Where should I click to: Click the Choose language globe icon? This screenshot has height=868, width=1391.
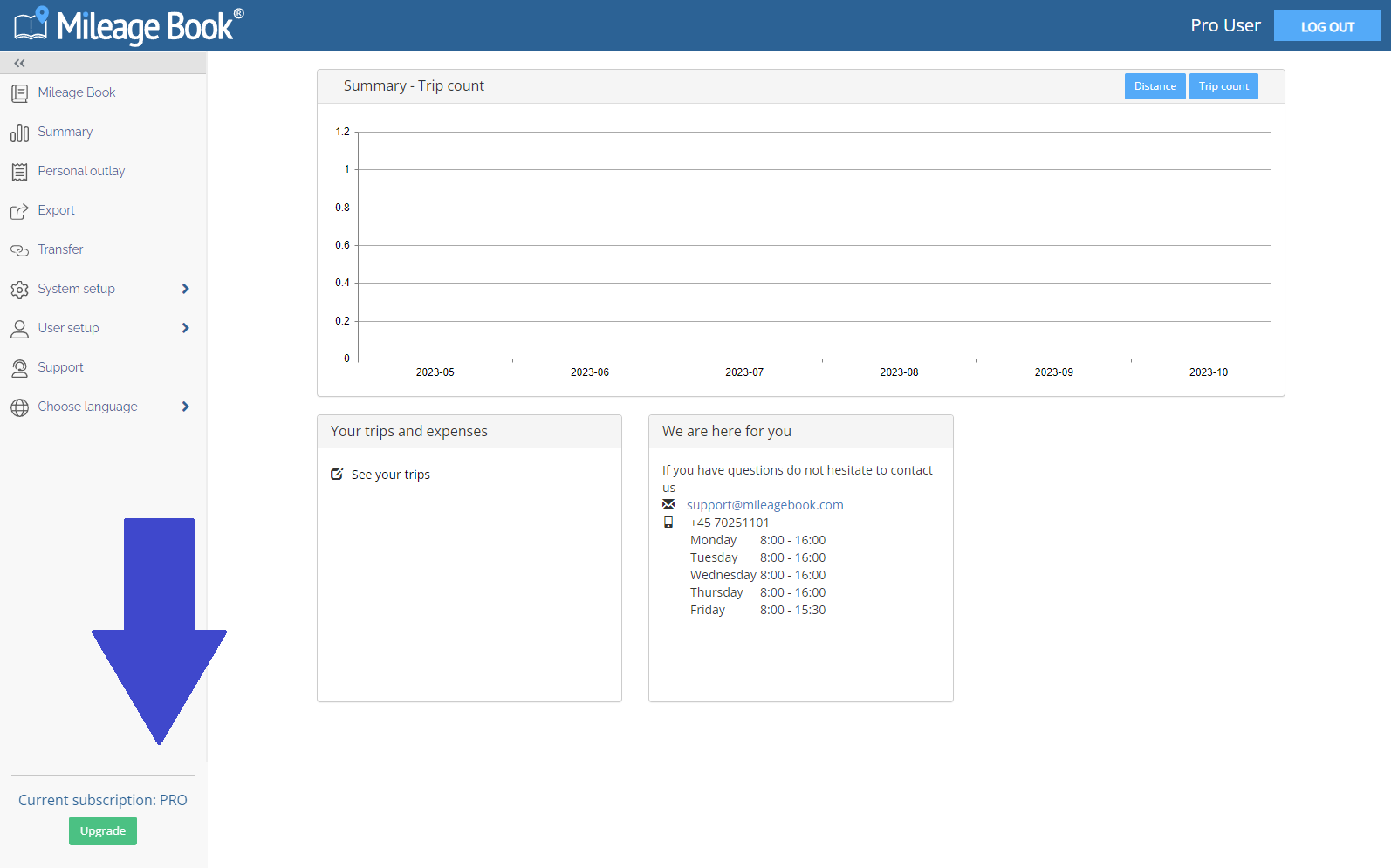tap(19, 407)
